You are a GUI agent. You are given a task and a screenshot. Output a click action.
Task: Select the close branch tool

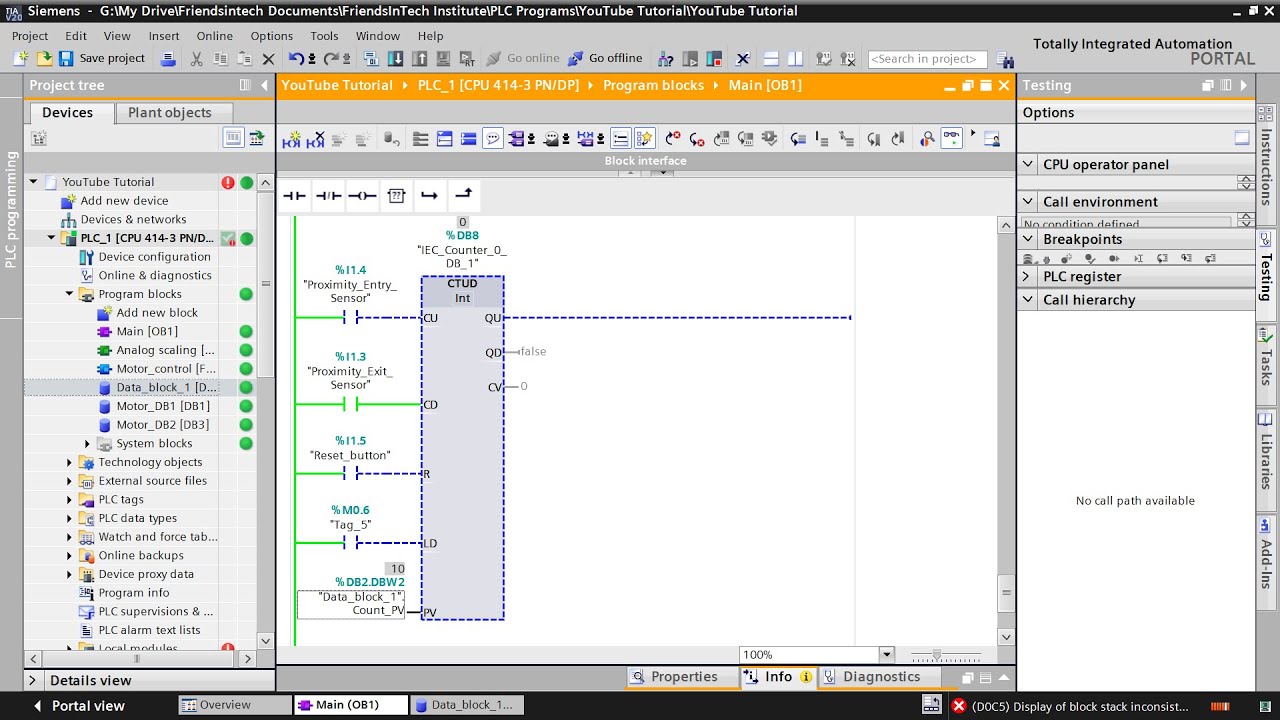464,195
